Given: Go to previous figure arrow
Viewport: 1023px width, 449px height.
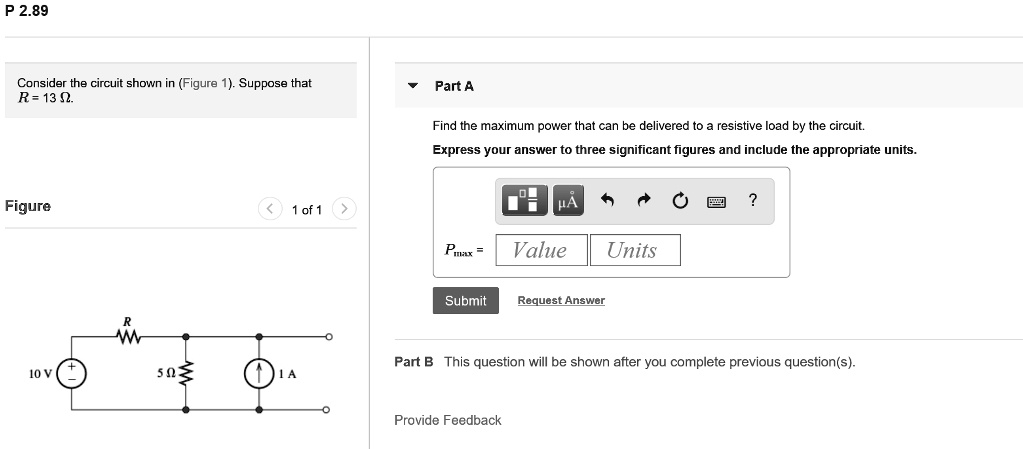Looking at the screenshot, I should click(x=270, y=209).
